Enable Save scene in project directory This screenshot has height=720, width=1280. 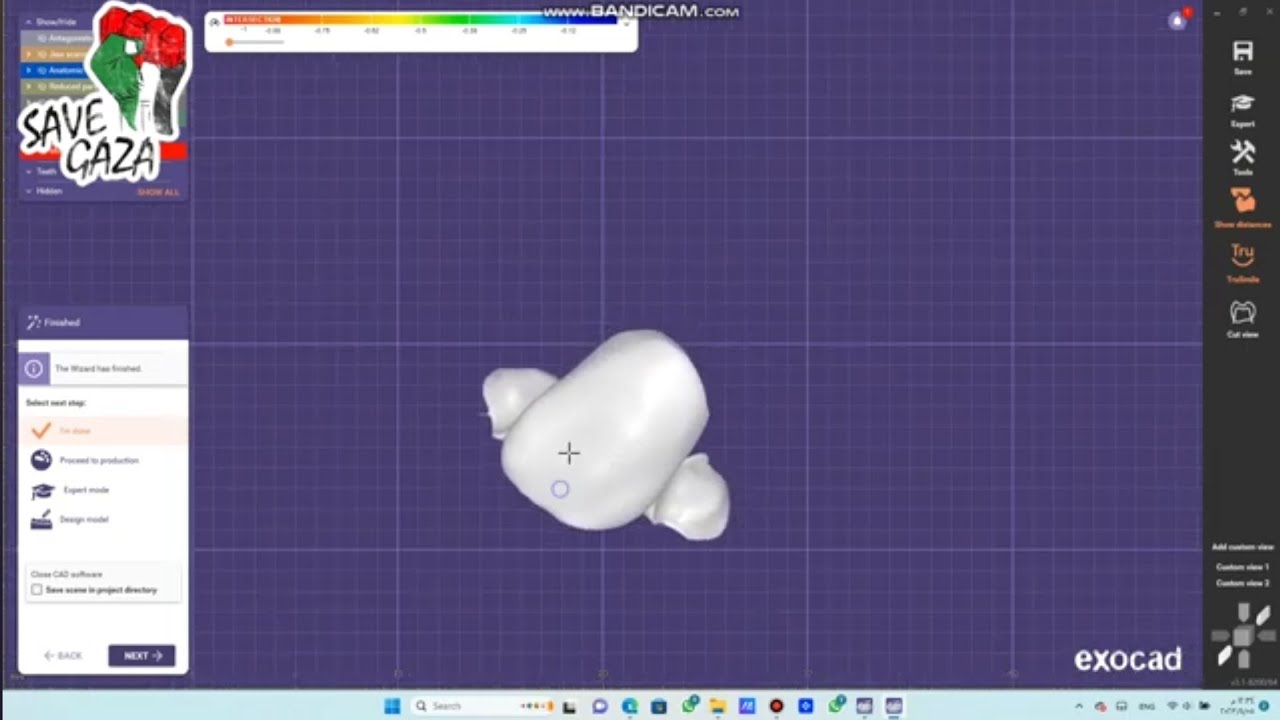(37, 590)
